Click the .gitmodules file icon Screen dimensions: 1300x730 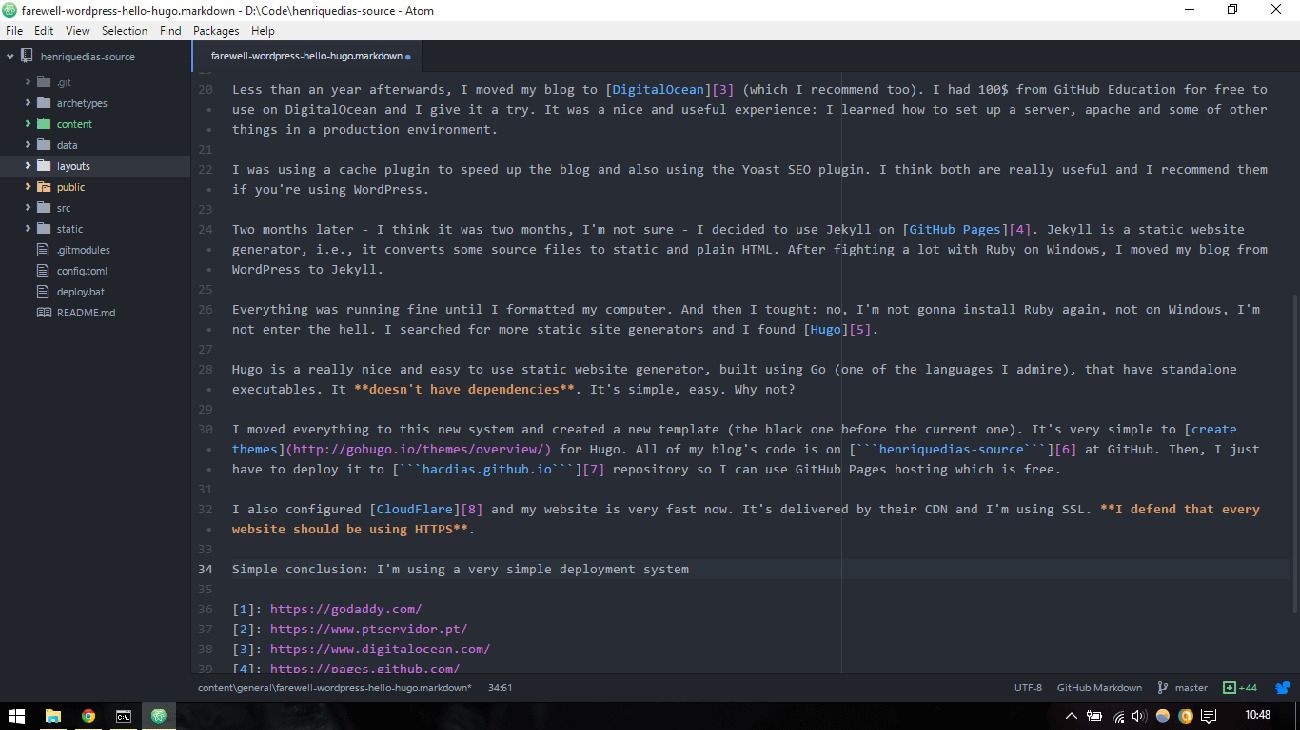(43, 250)
